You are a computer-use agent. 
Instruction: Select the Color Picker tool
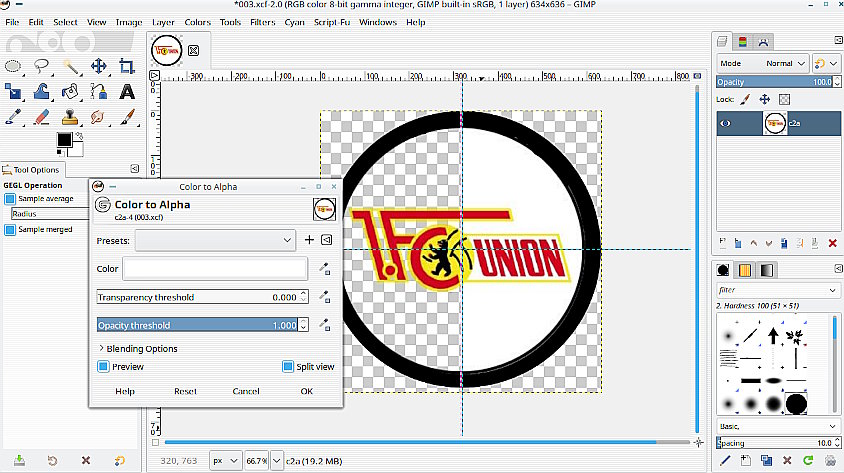[x=13, y=117]
